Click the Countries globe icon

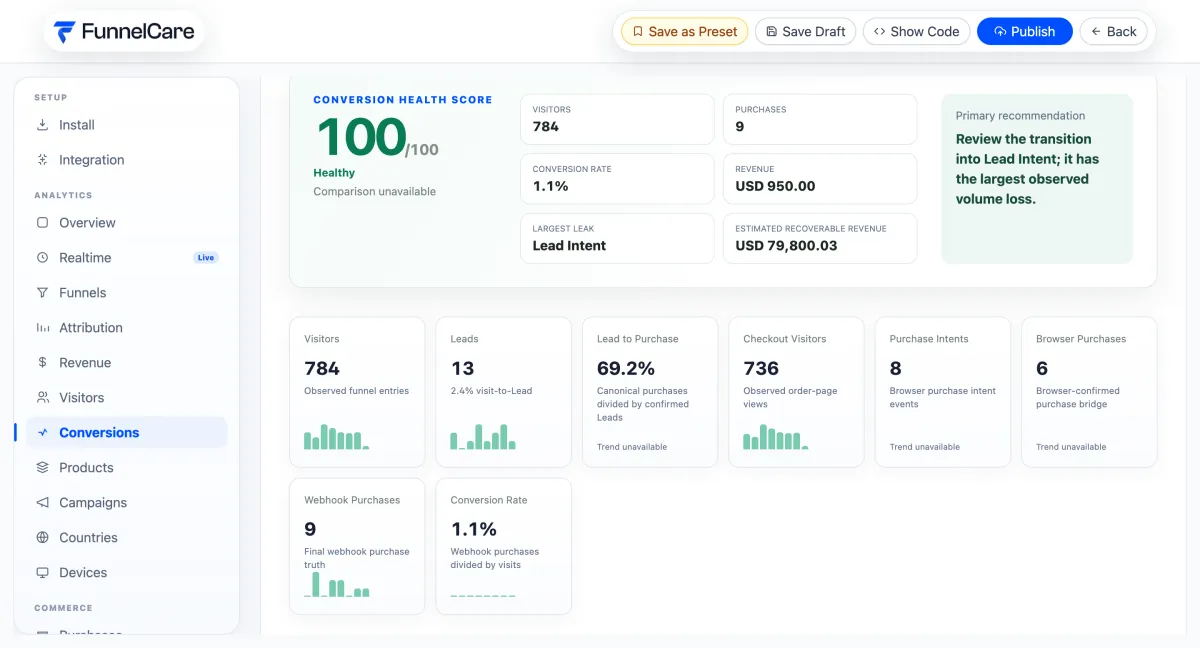tap(42, 538)
